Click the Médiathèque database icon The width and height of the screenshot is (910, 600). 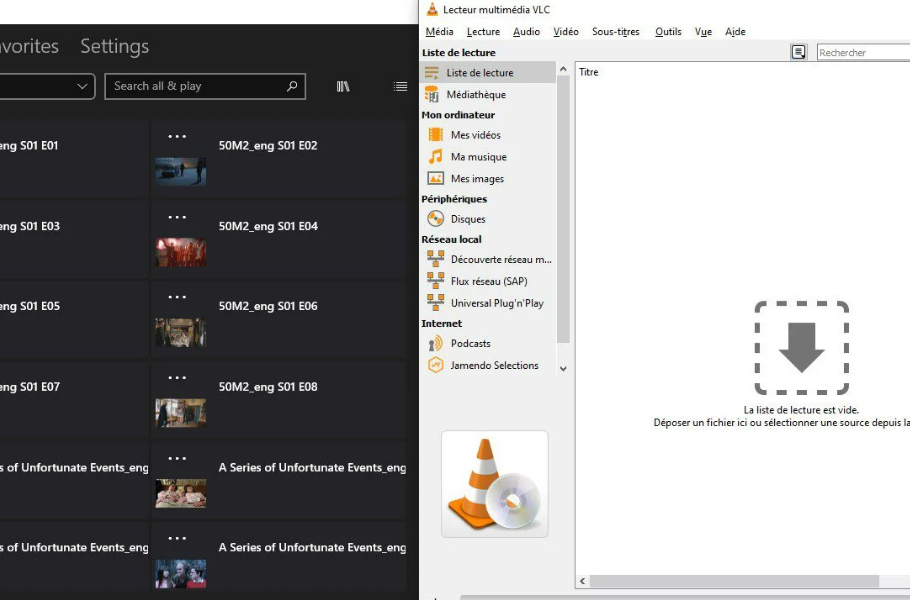point(432,94)
